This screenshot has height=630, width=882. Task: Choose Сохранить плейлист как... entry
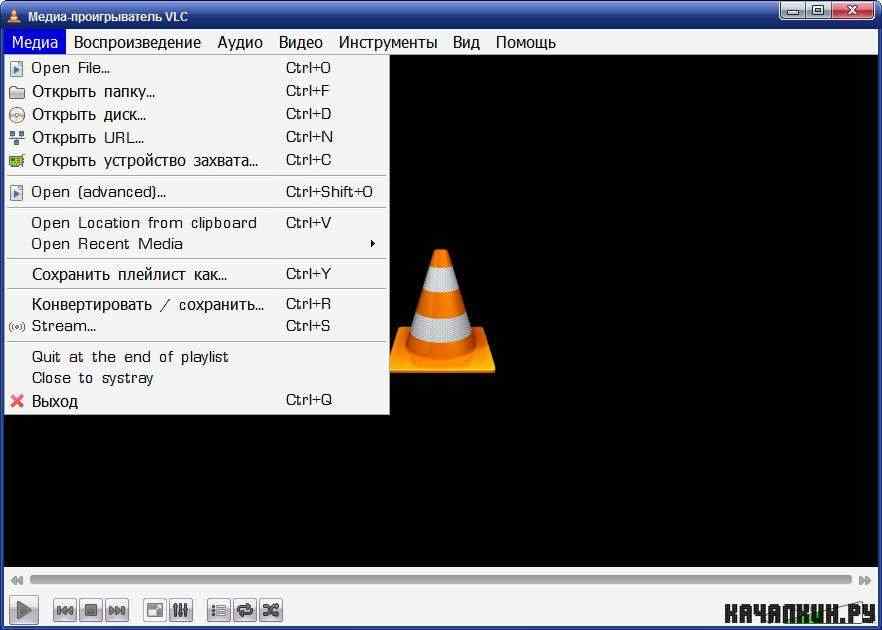(x=196, y=274)
